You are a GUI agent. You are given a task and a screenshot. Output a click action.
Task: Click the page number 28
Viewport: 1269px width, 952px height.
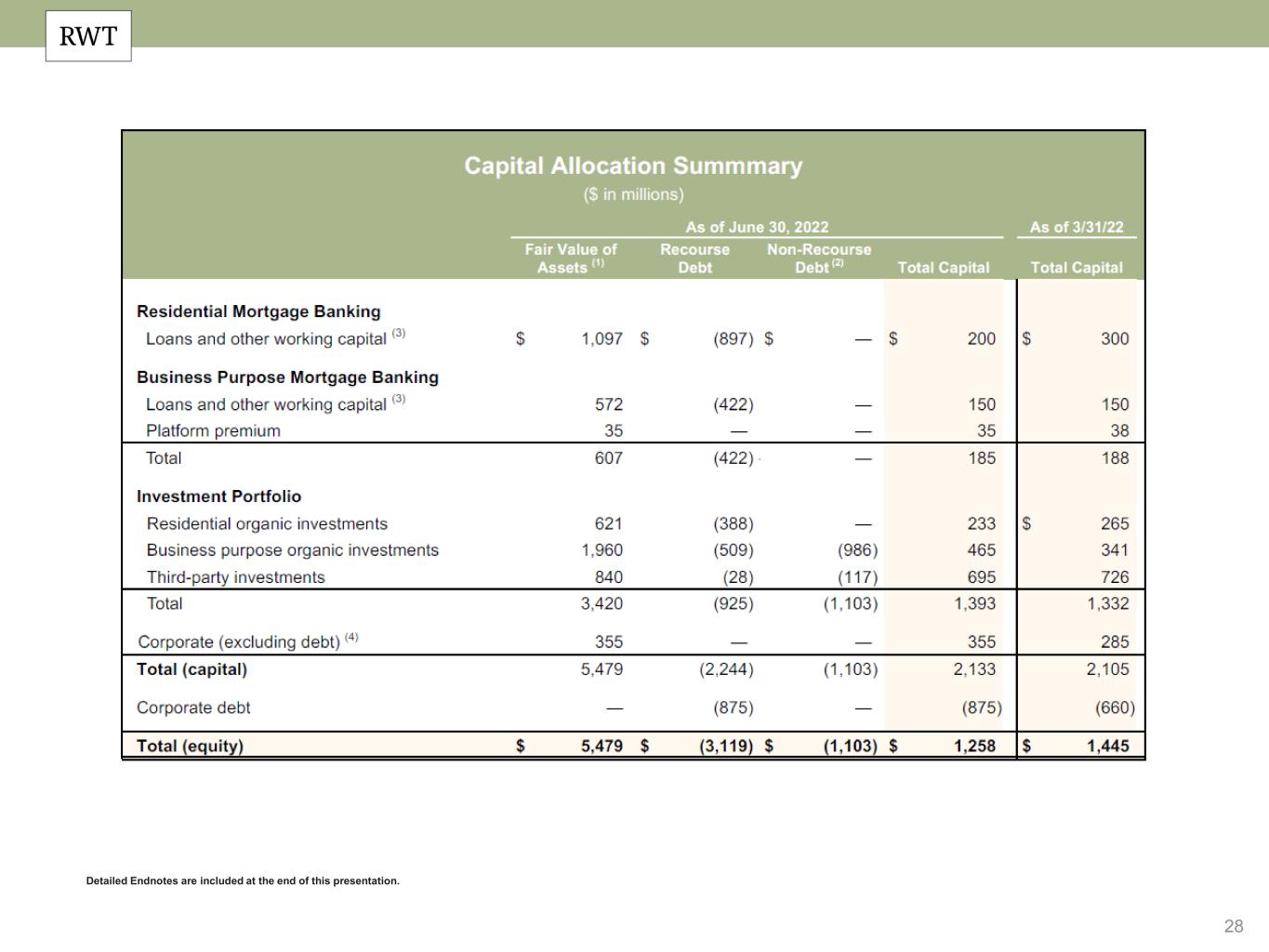coord(1233,926)
